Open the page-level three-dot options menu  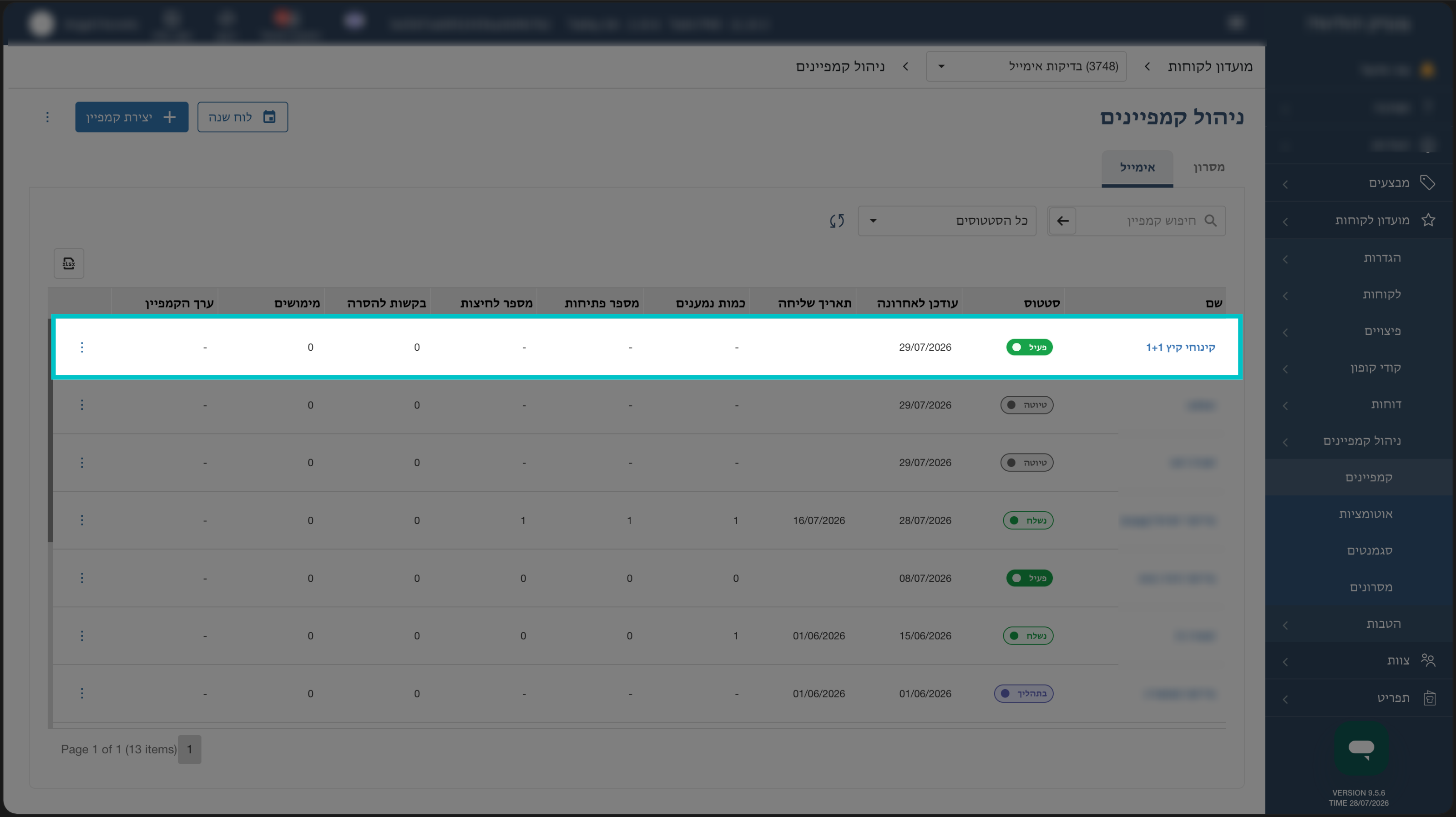pos(47,117)
